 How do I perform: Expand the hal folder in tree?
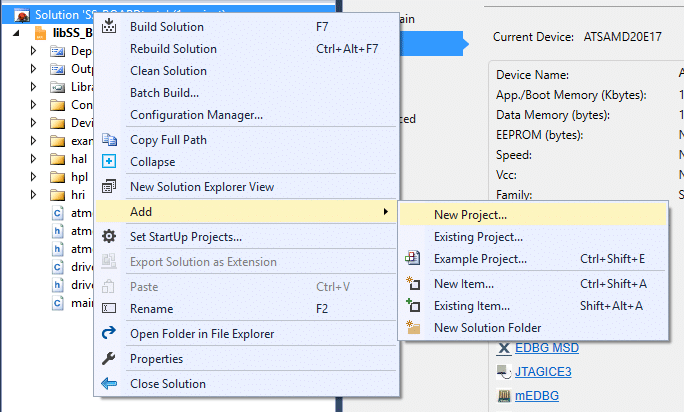(33, 159)
